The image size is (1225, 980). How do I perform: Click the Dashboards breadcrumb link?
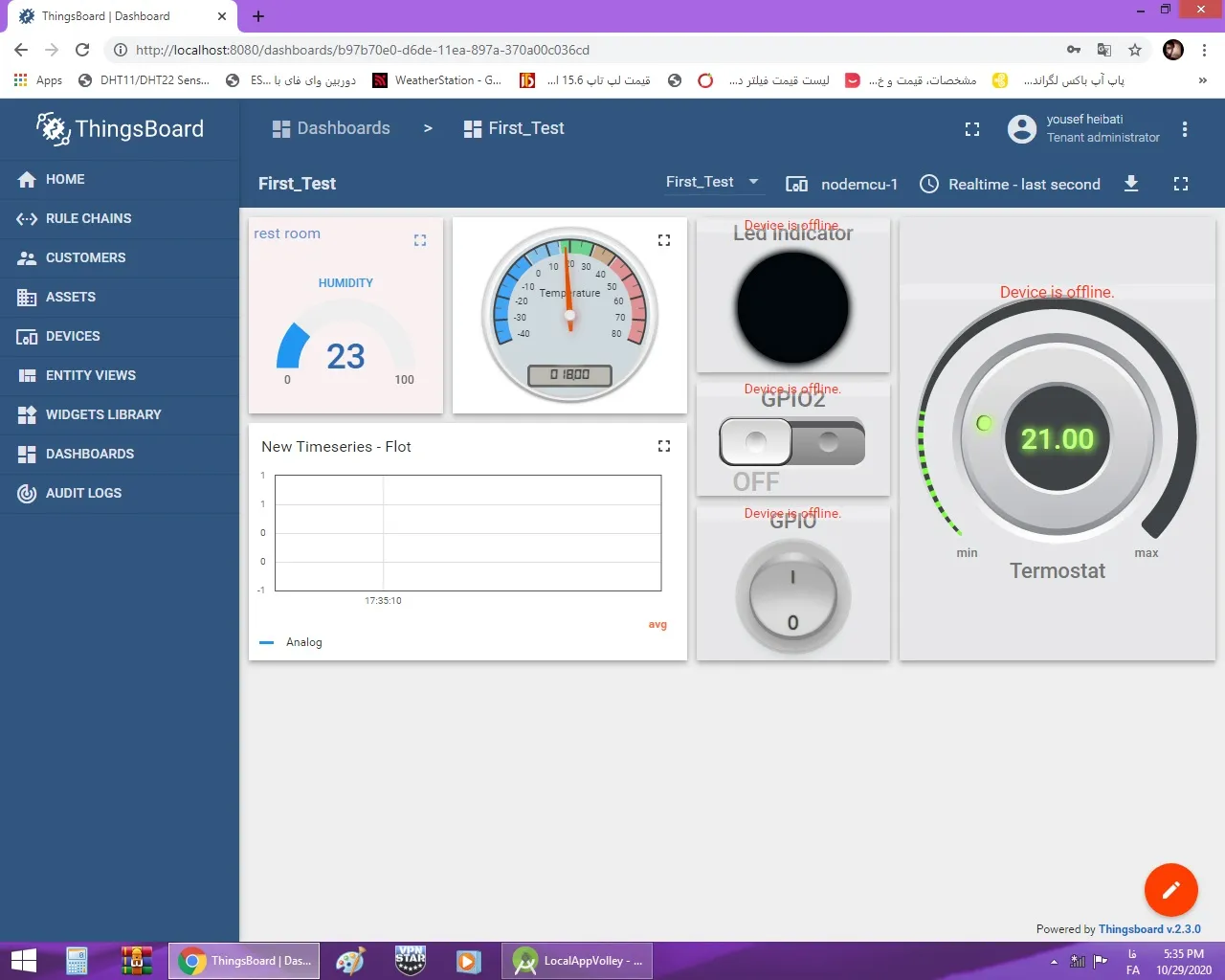[x=331, y=128]
